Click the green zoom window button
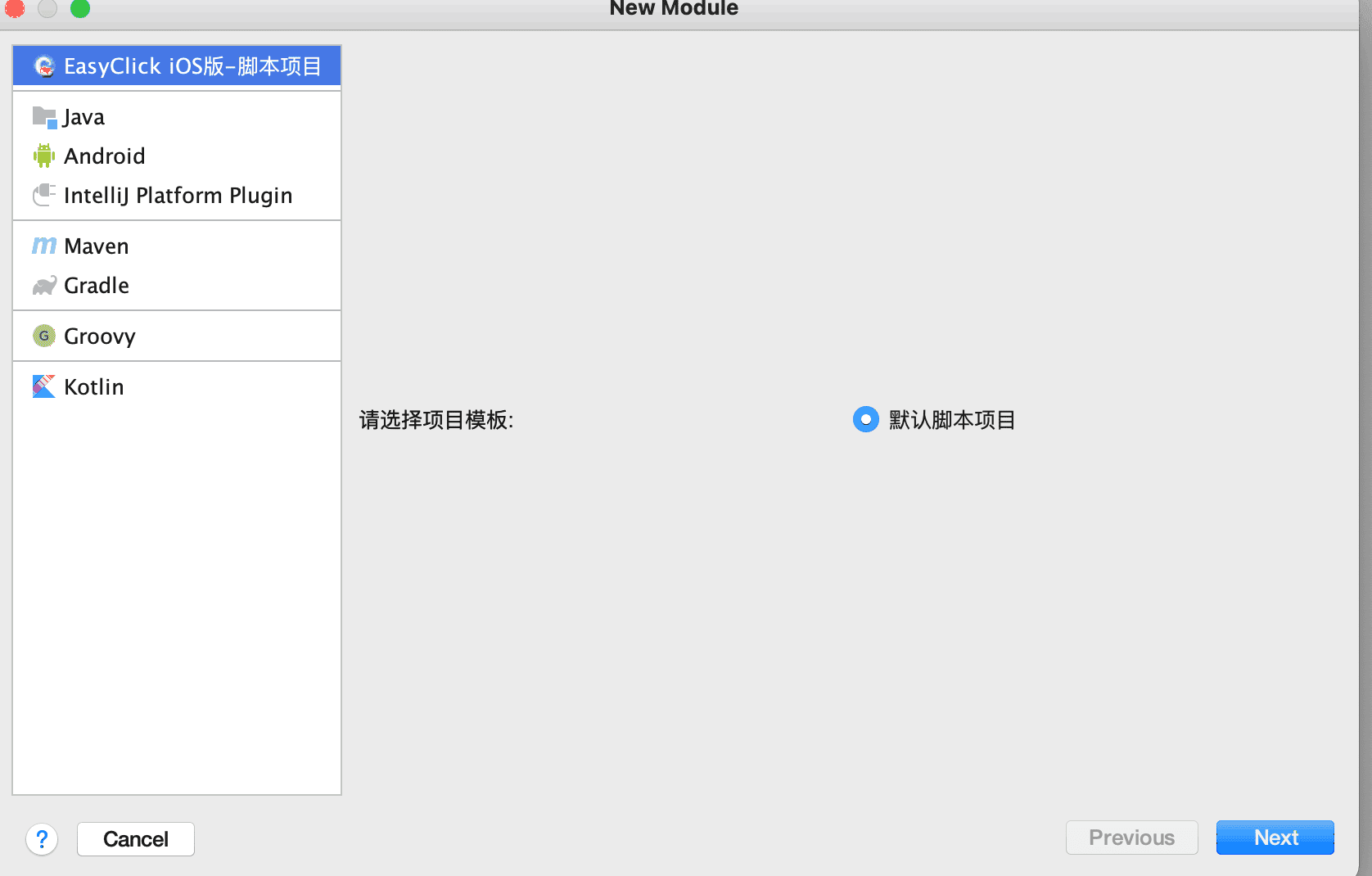Viewport: 1372px width, 876px height. click(x=80, y=8)
